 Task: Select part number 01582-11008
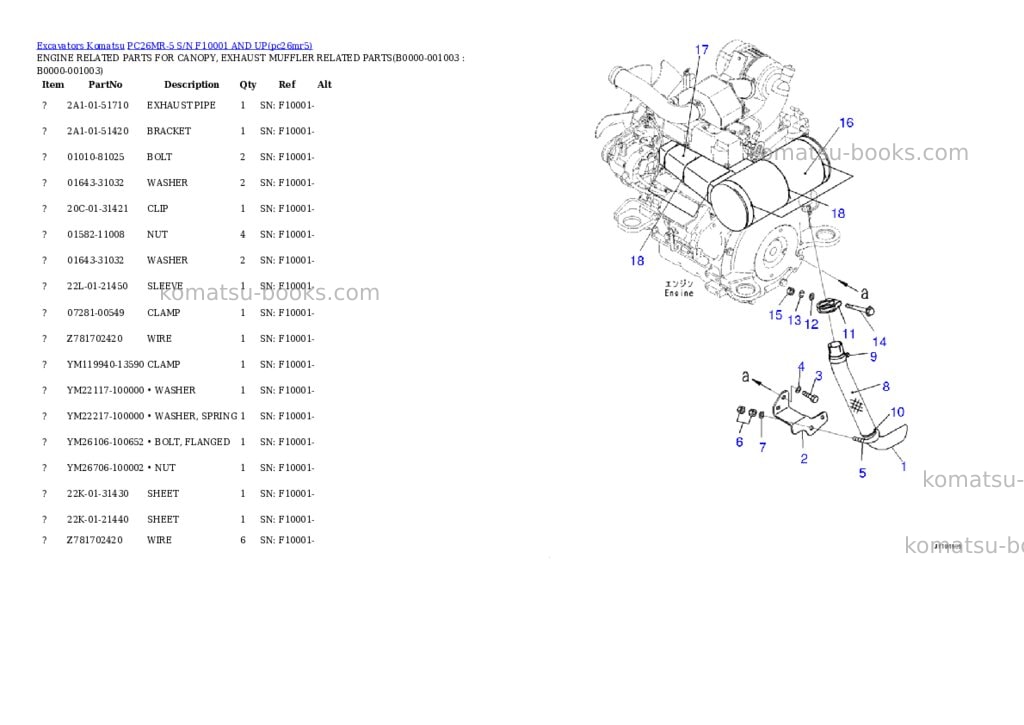point(95,234)
